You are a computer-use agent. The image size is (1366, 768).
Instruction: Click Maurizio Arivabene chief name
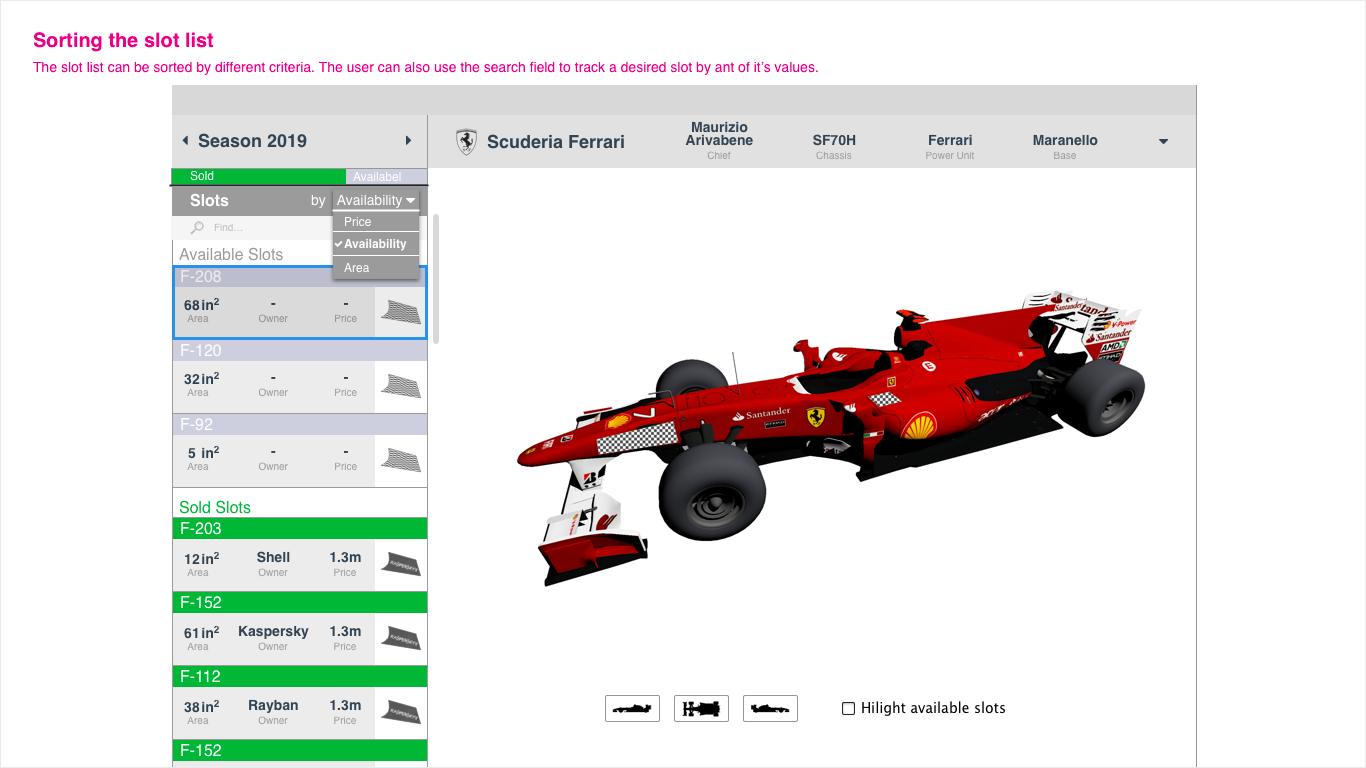coord(719,134)
